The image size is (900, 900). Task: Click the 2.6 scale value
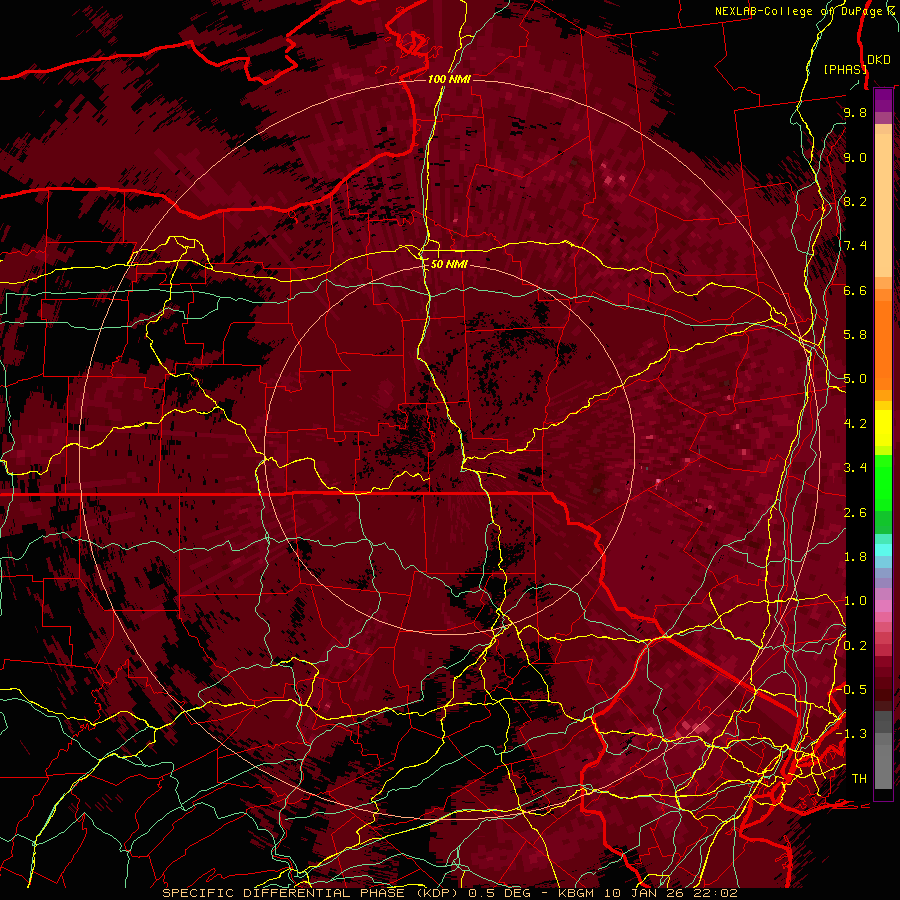[855, 513]
